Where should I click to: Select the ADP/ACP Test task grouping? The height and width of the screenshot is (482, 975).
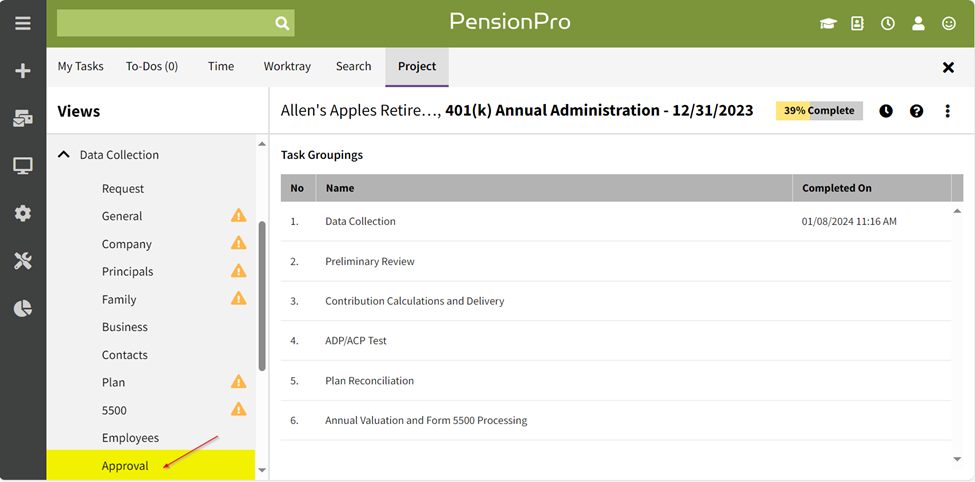(616, 341)
